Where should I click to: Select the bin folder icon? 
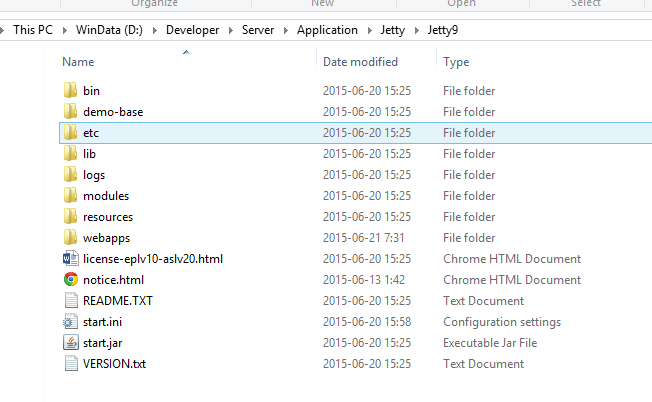(x=70, y=90)
